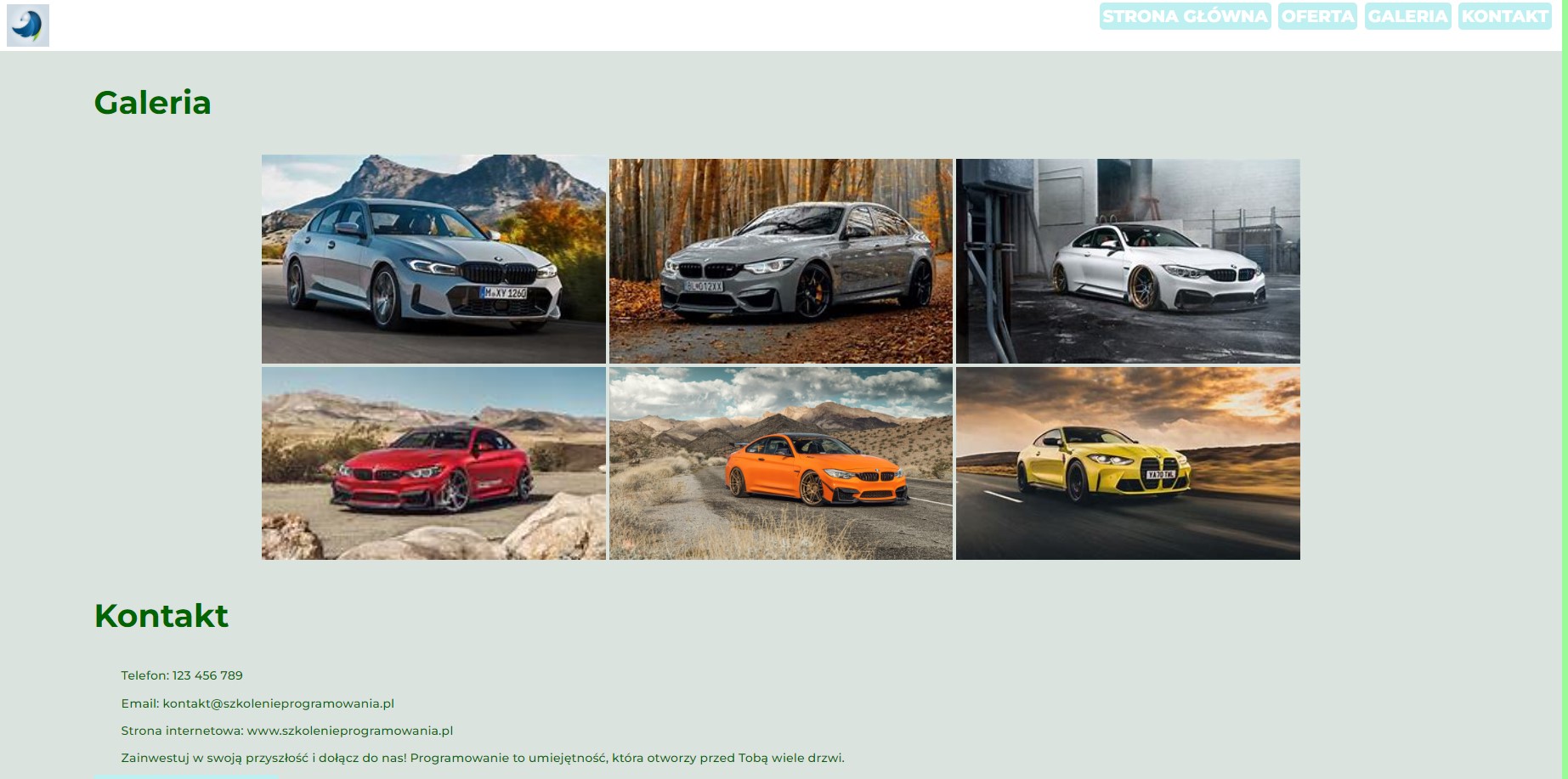Image resolution: width=1568 pixels, height=779 pixels.
Task: Click the Strona internetowa label text
Action: point(182,731)
